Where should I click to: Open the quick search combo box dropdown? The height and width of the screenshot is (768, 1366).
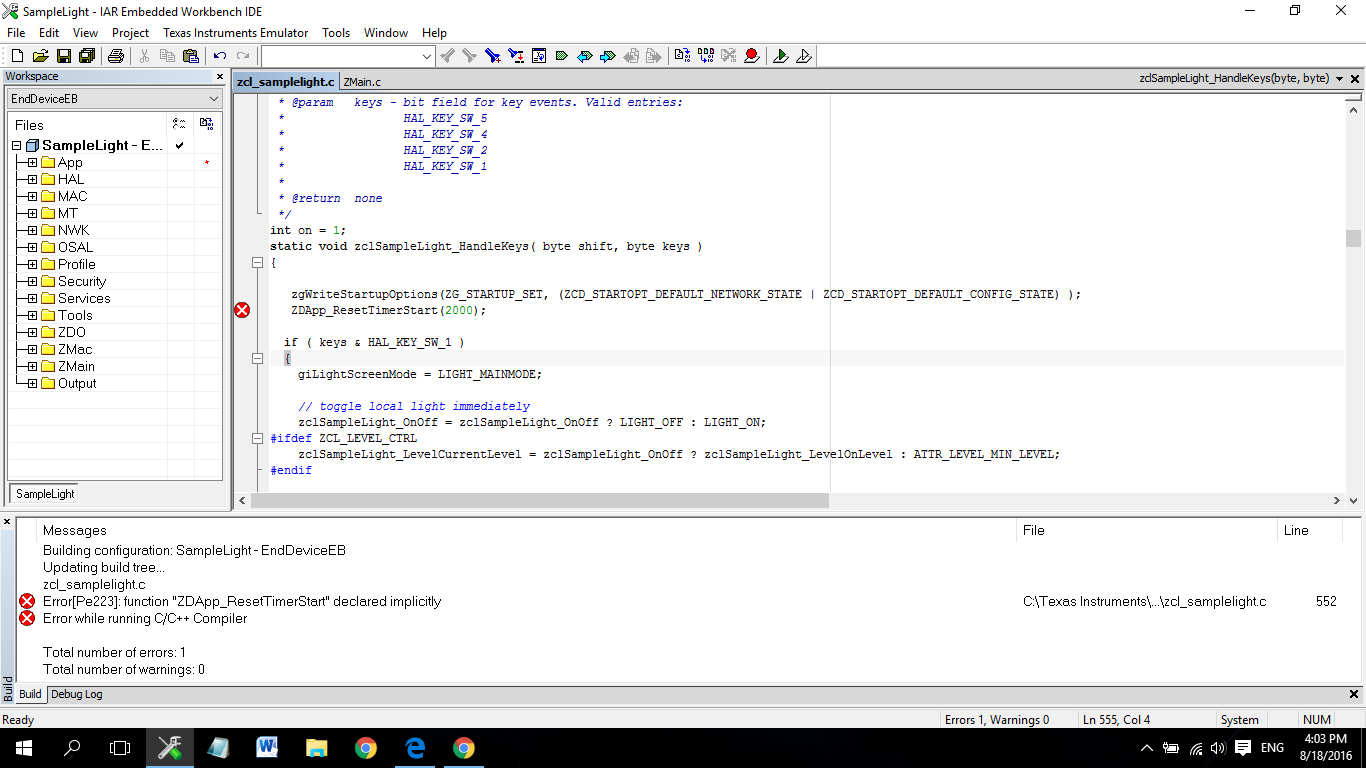click(x=426, y=56)
